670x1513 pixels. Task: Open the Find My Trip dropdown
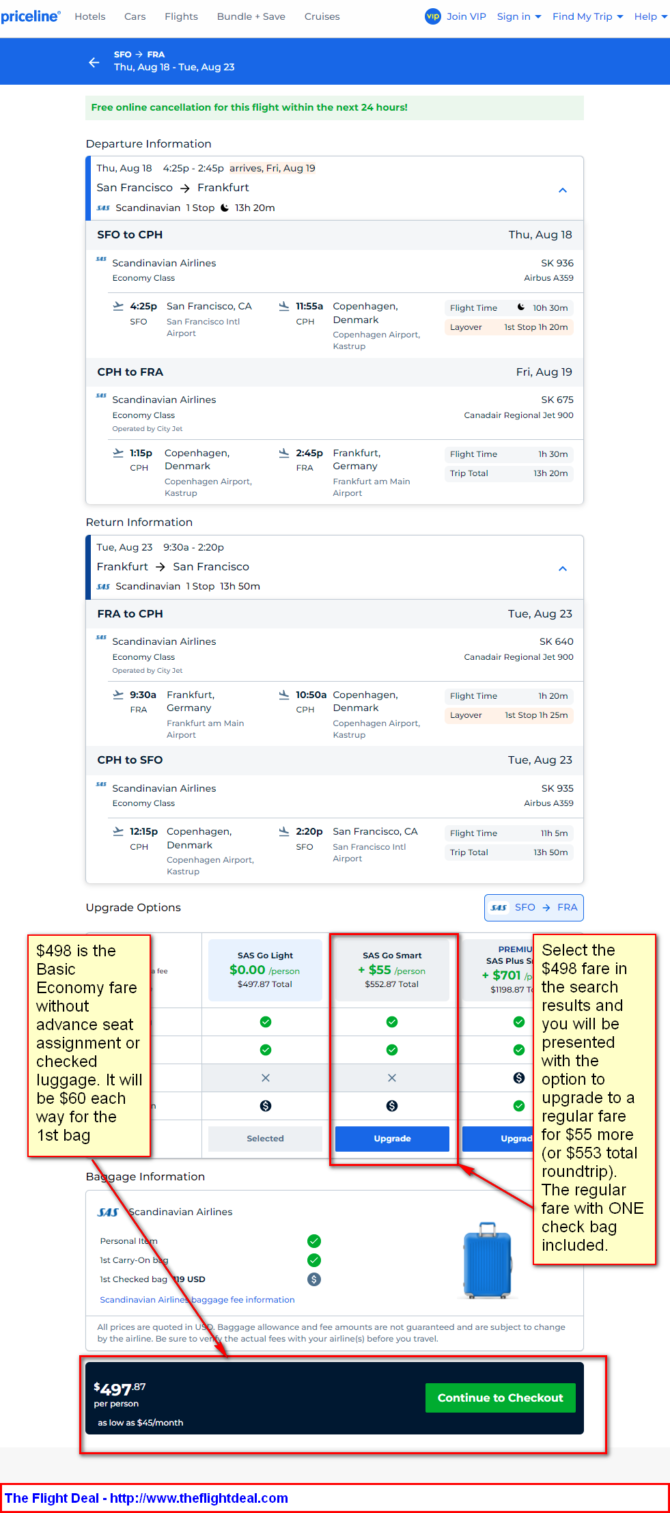588,16
